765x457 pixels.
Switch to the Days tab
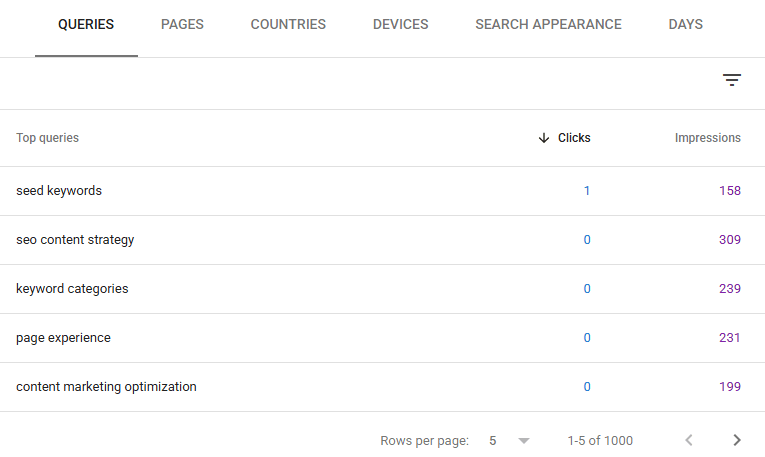[x=685, y=24]
